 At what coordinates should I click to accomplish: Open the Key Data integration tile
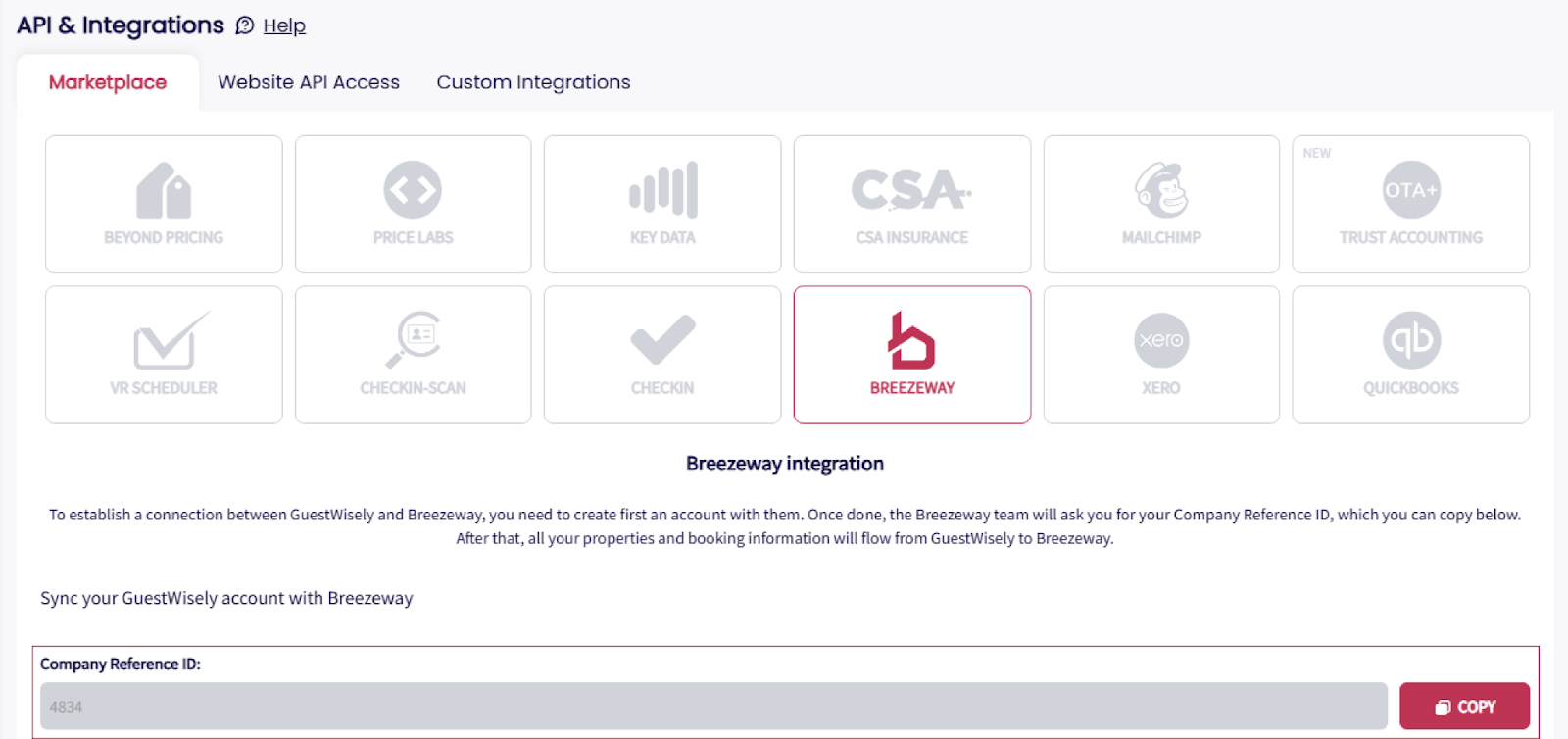[x=662, y=204]
